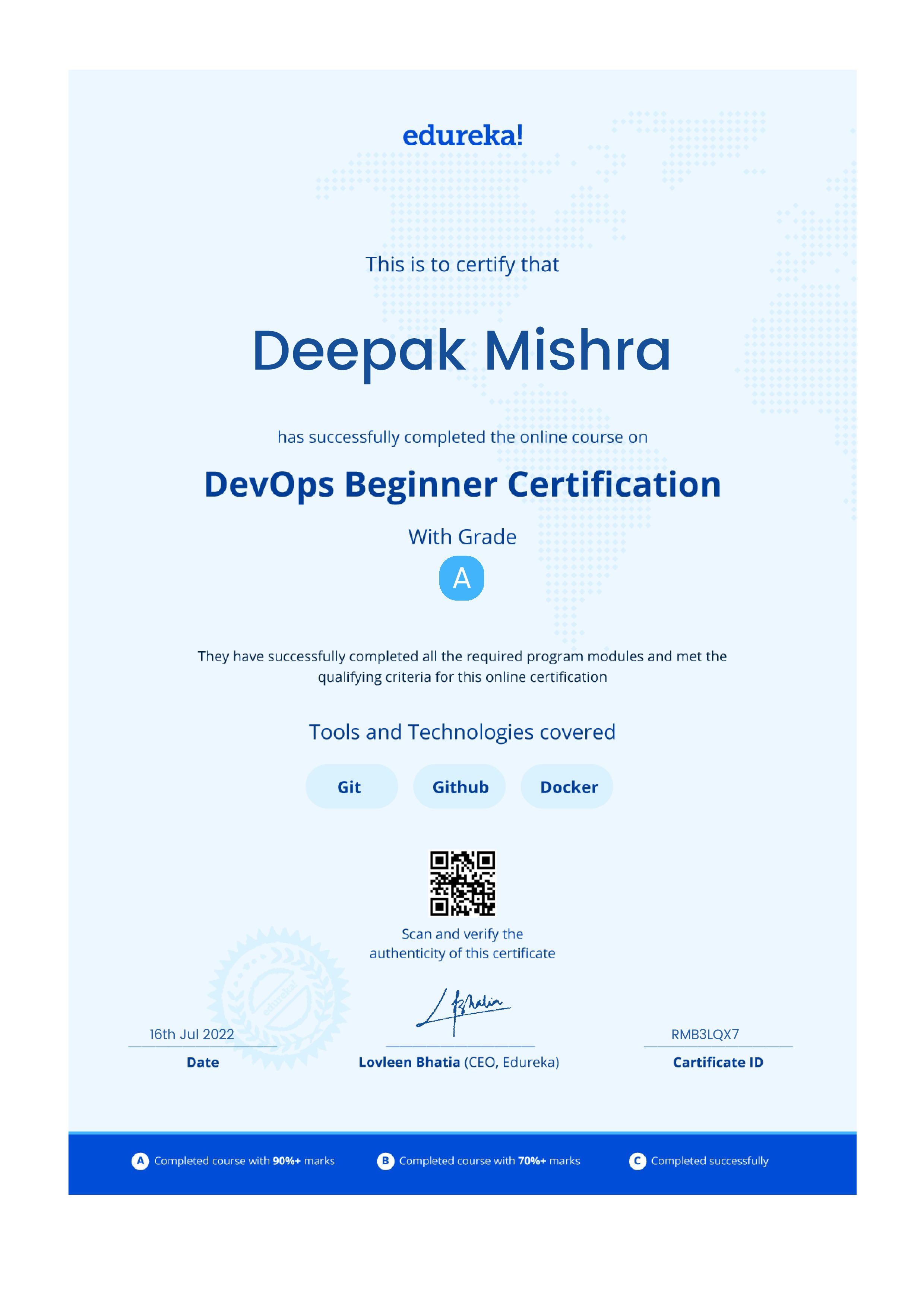924x1307 pixels.
Task: Click 'qualifying criteria for this online certification'
Action: click(x=462, y=677)
